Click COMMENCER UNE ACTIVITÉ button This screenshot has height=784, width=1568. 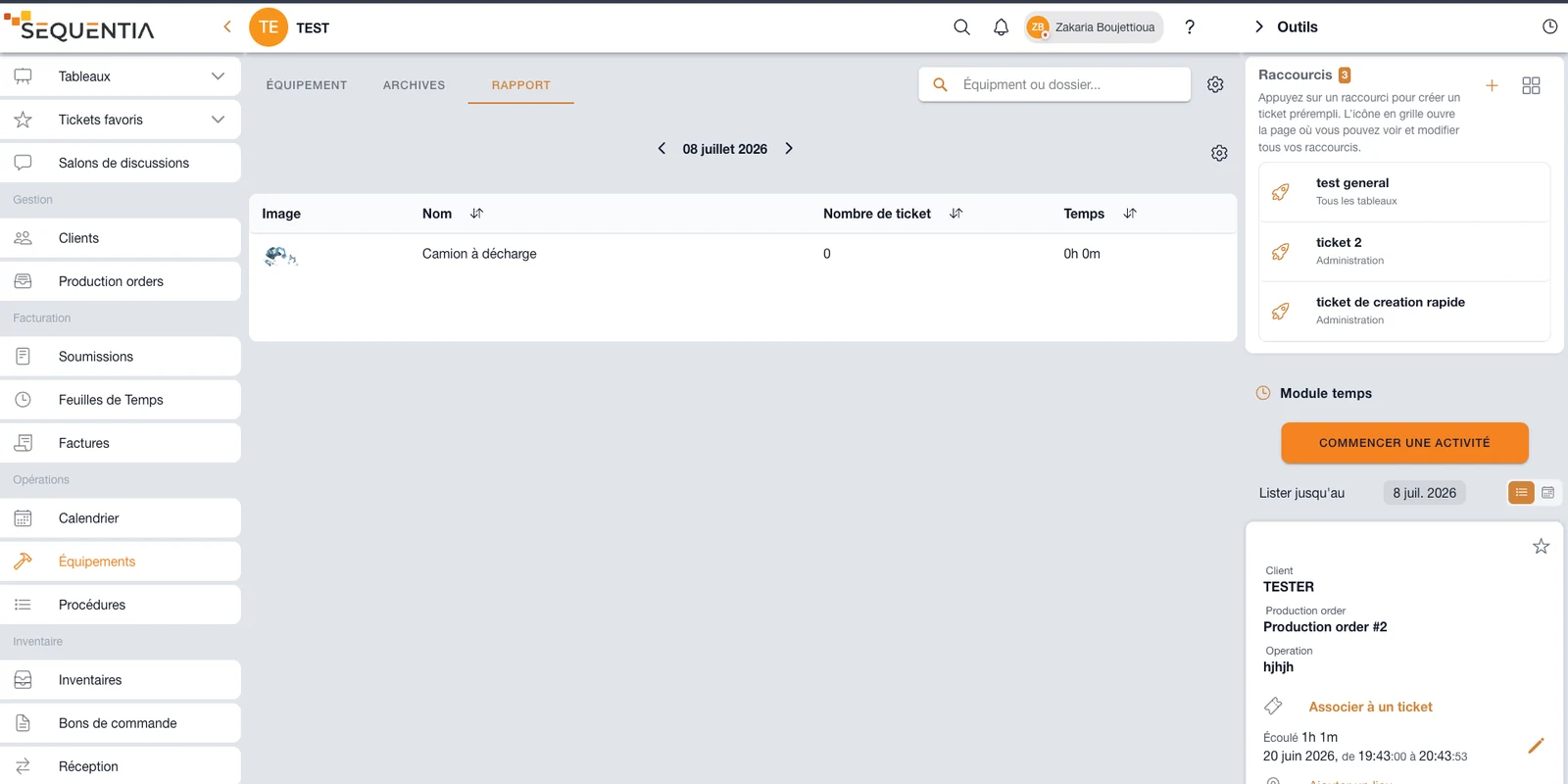[1404, 443]
